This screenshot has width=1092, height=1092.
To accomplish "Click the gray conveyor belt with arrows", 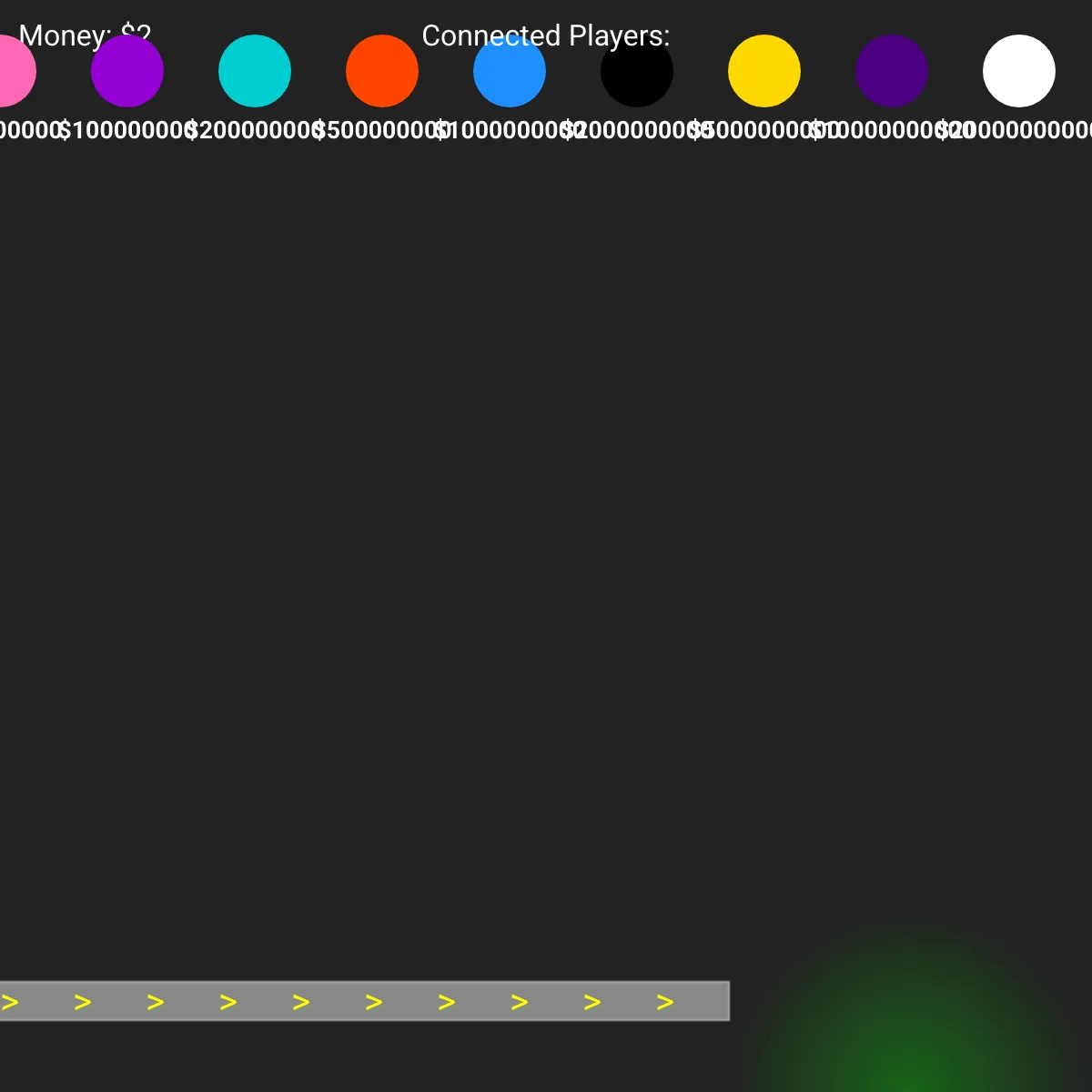I will 364,1001.
